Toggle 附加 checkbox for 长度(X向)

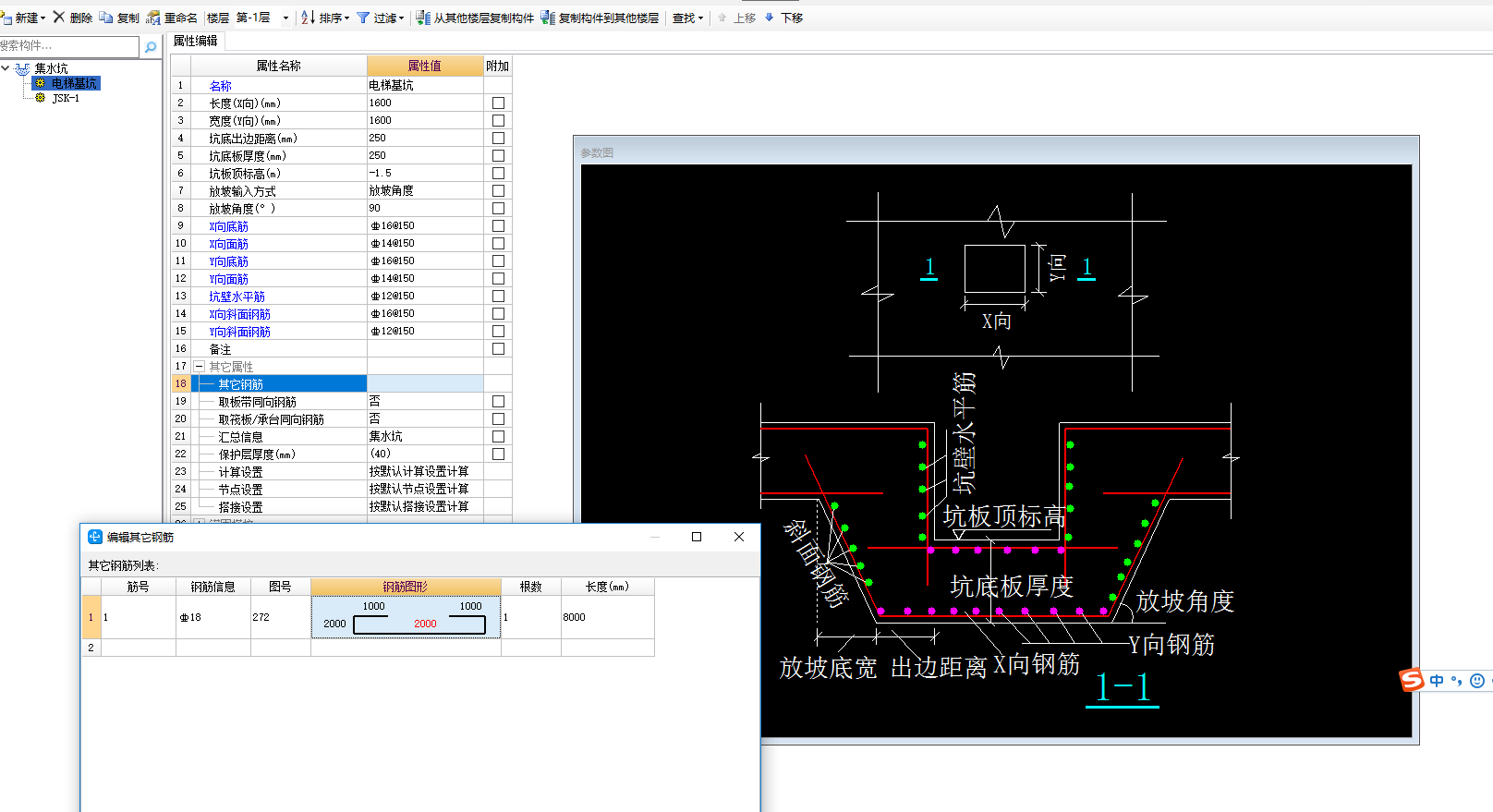[x=498, y=103]
